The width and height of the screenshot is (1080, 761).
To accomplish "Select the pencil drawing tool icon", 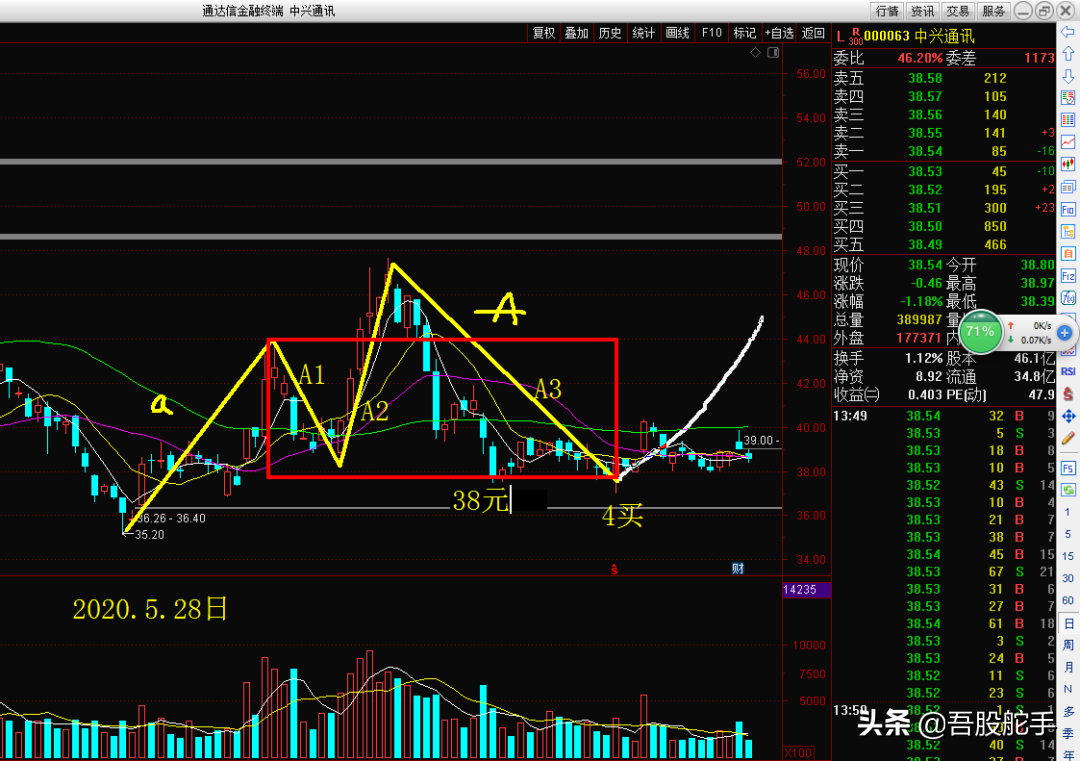I will [1068, 438].
